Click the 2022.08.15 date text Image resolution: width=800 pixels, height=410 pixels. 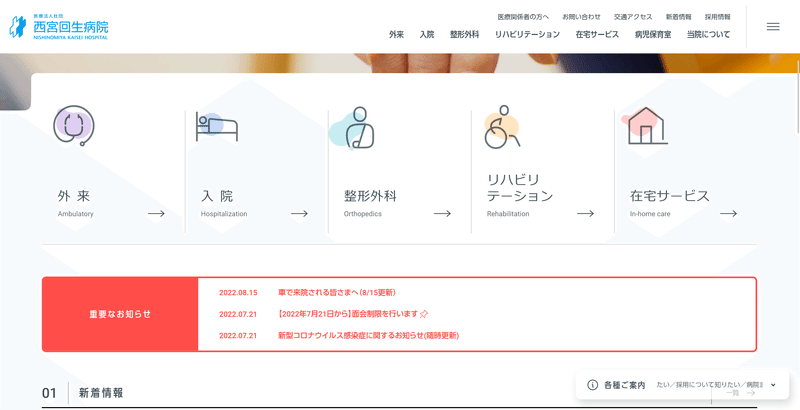click(238, 293)
